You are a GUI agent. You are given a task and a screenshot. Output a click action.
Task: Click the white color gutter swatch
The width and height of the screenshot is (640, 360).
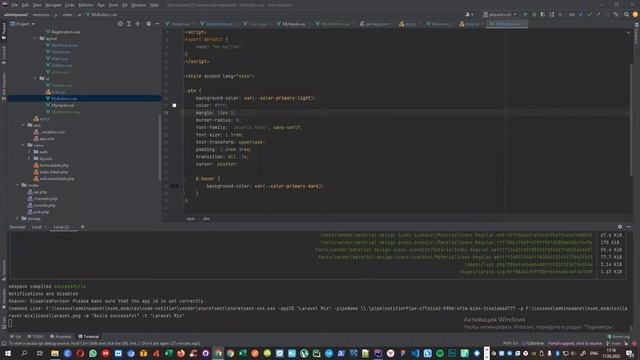click(174, 105)
